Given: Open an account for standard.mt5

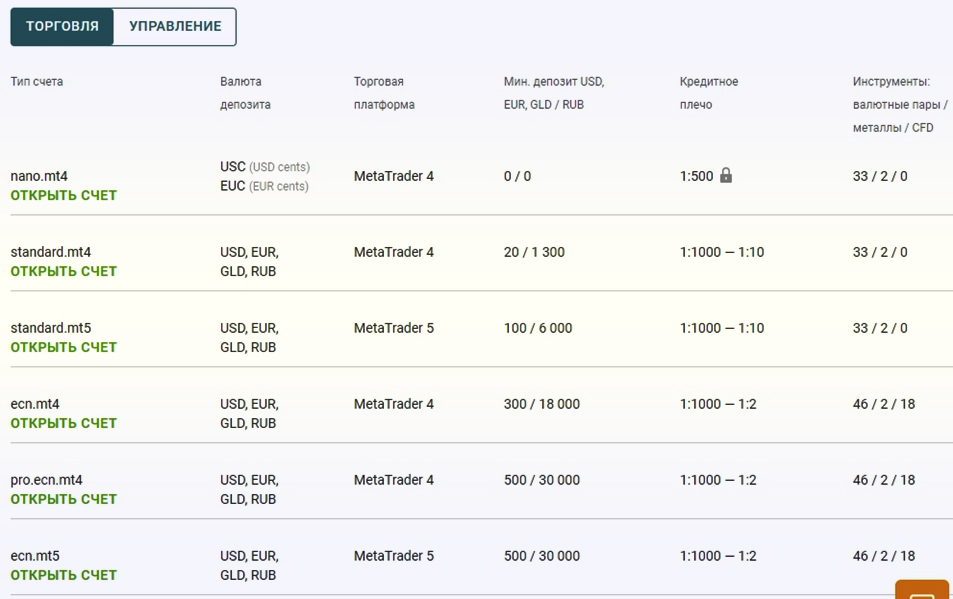Looking at the screenshot, I should (64, 348).
